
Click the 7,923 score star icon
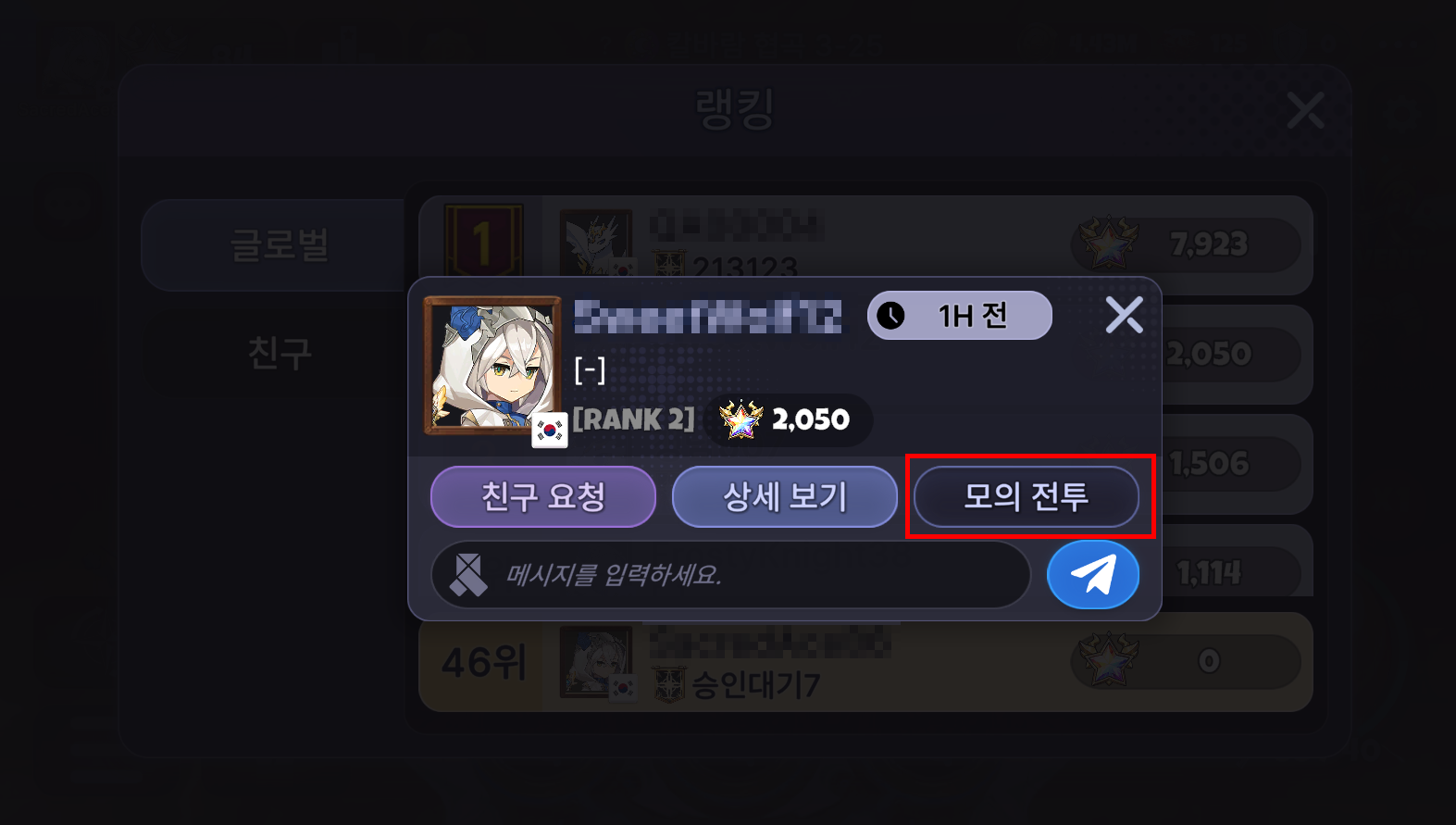pos(1106,244)
